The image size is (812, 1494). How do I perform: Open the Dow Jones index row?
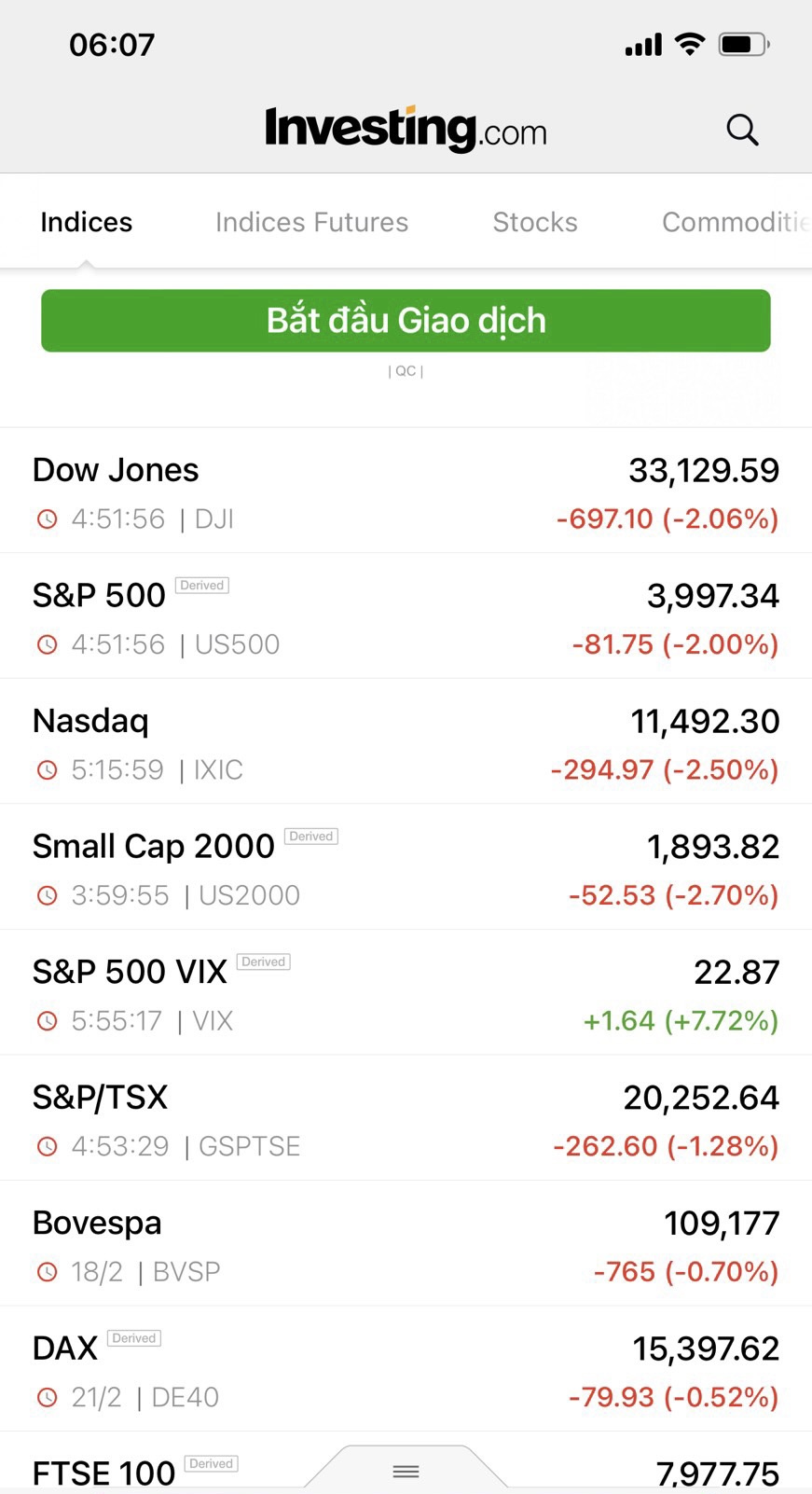click(x=406, y=492)
